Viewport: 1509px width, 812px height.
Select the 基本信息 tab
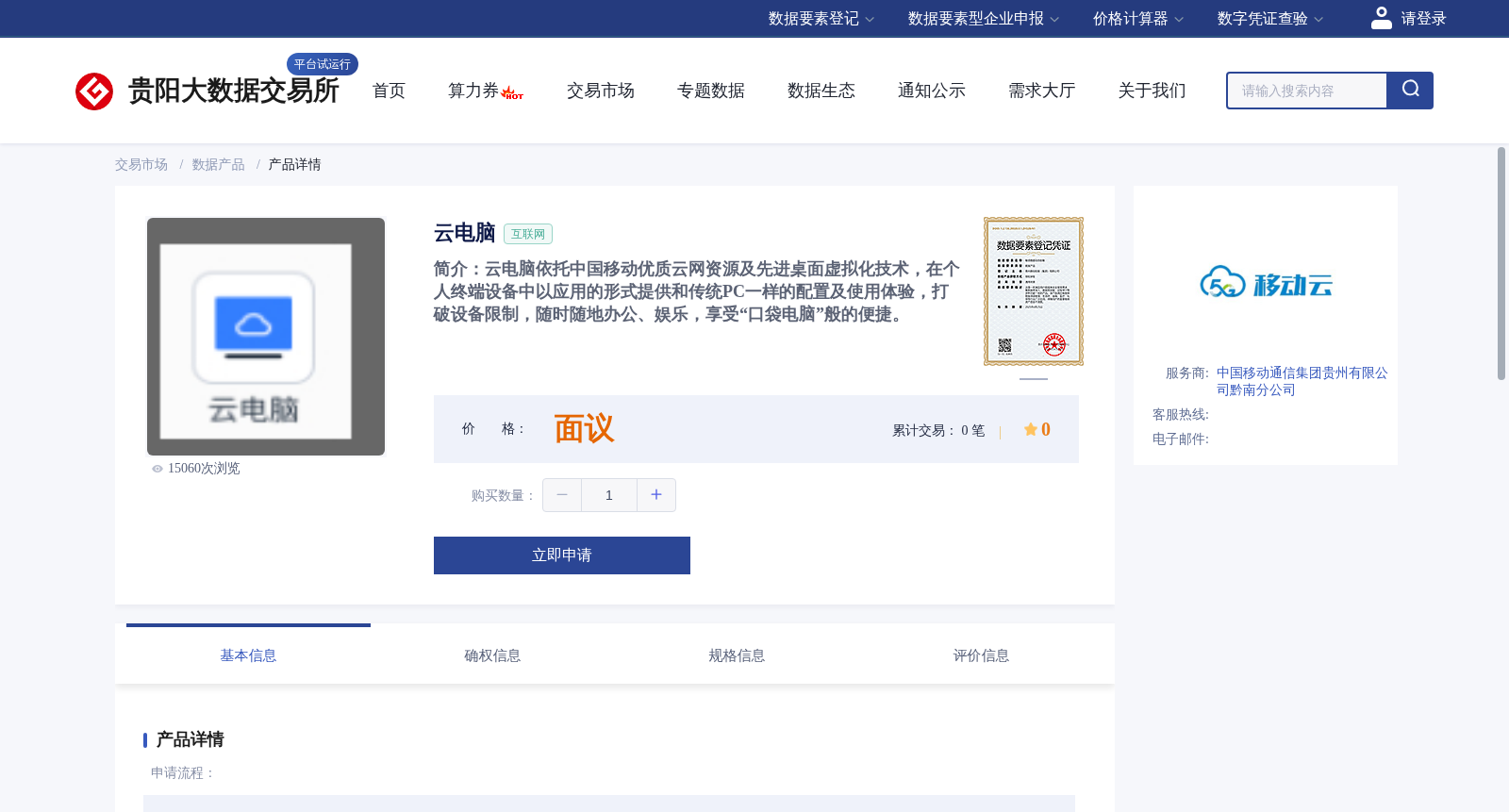tap(248, 655)
